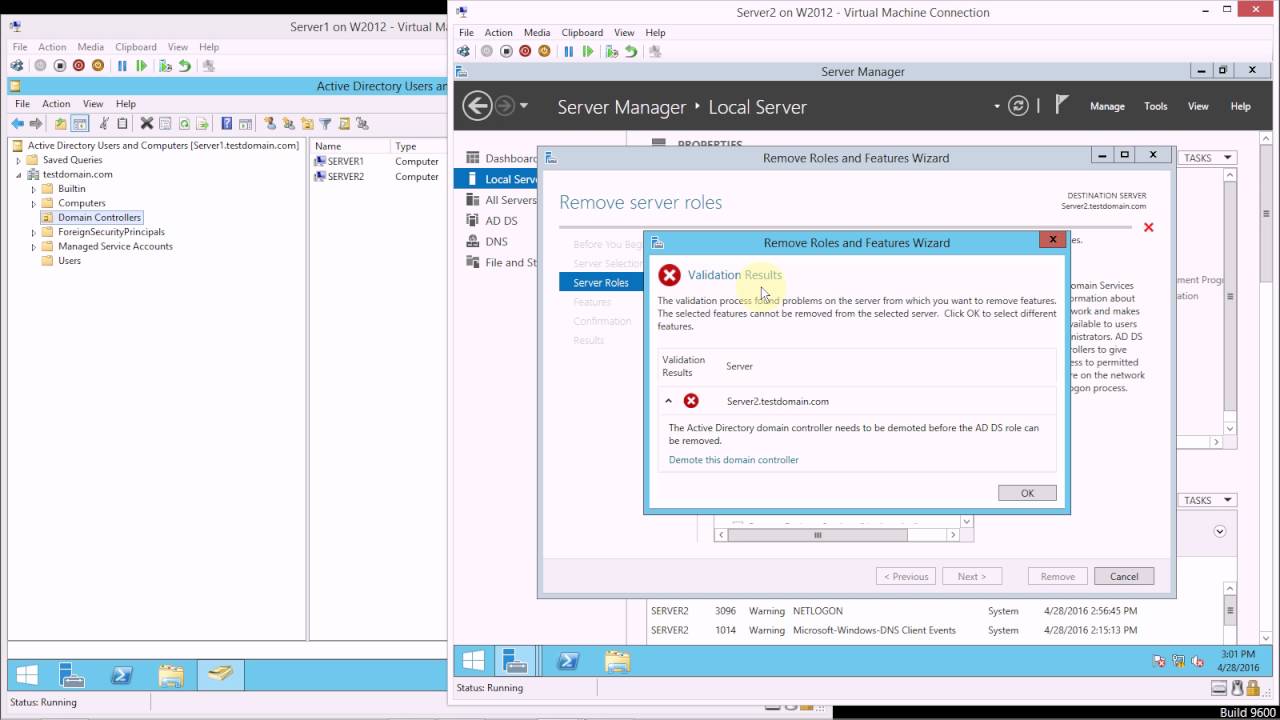Click Reset (green play) icon in Server2 VM toolbar
This screenshot has width=1280, height=720.
click(x=587, y=51)
